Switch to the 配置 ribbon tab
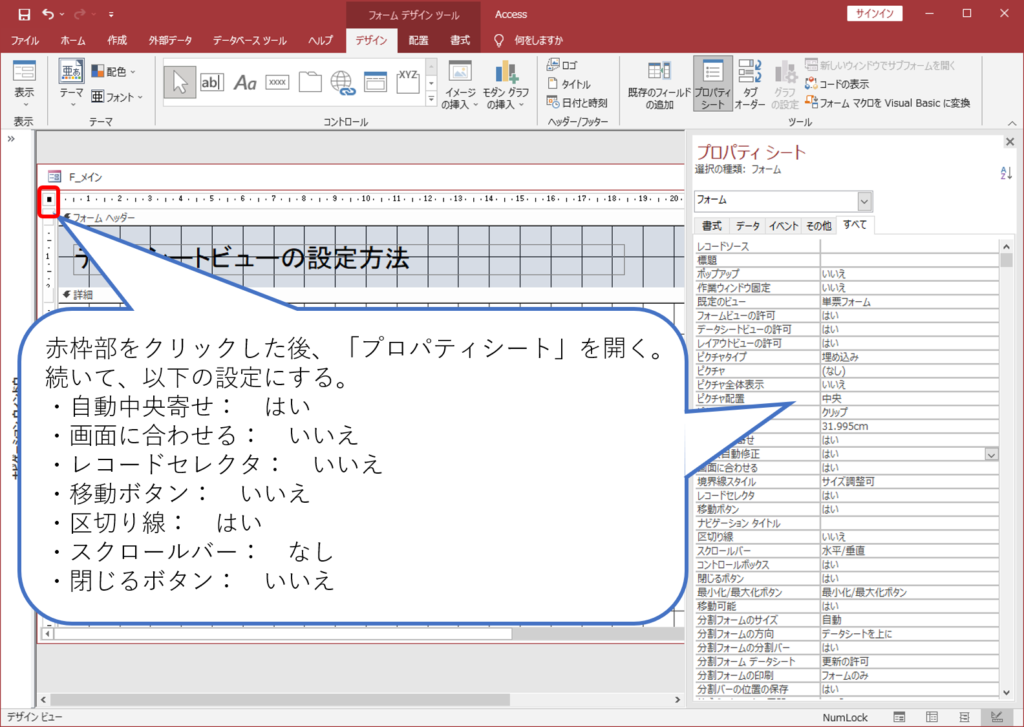The height and width of the screenshot is (727, 1024). point(418,40)
